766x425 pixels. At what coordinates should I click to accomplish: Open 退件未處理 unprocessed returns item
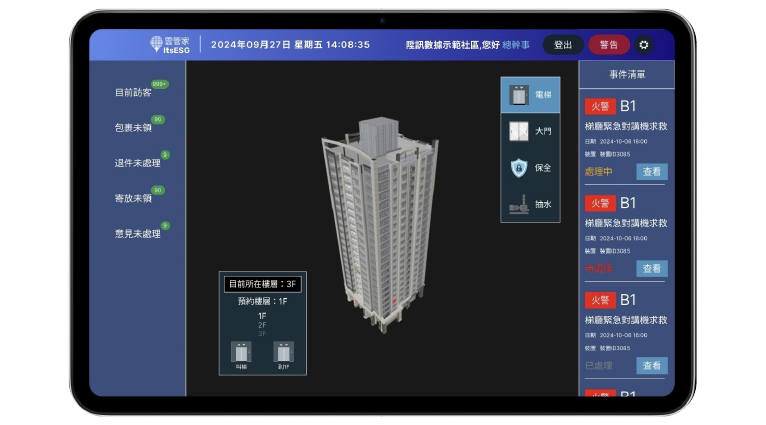point(137,163)
